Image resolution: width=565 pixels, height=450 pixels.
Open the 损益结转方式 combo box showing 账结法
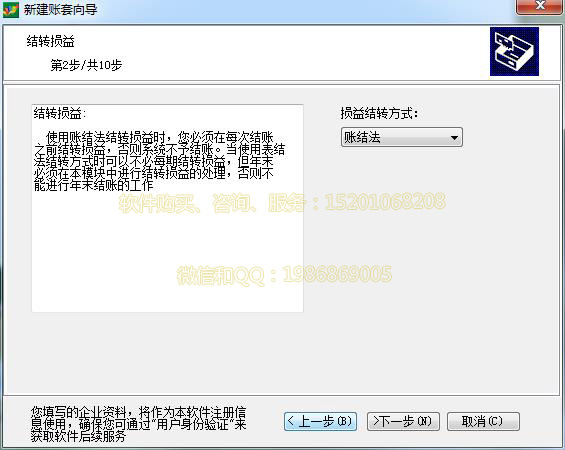[402, 137]
